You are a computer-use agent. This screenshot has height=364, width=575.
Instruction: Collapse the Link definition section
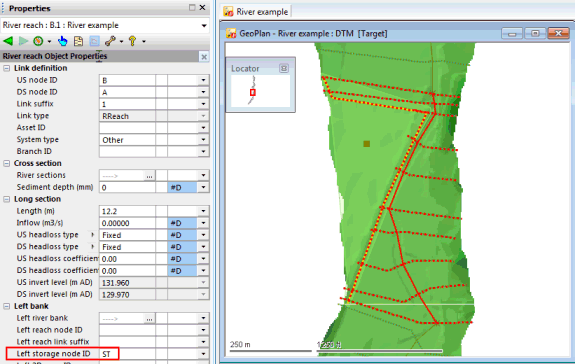[x=7, y=68]
